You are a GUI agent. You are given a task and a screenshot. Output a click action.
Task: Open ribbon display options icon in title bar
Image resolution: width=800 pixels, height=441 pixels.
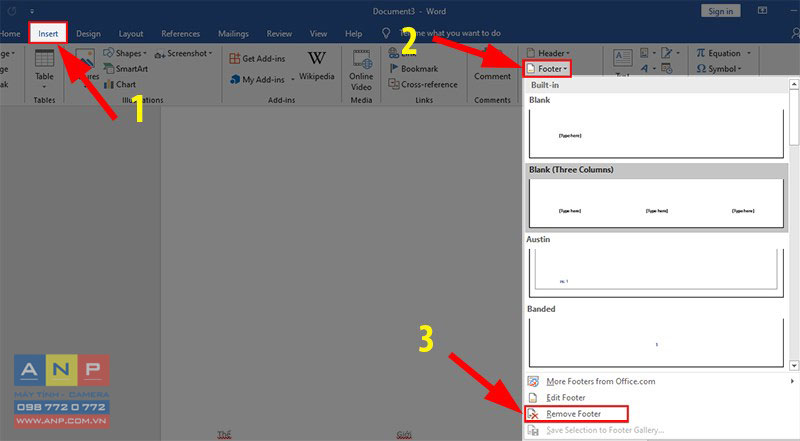762,10
